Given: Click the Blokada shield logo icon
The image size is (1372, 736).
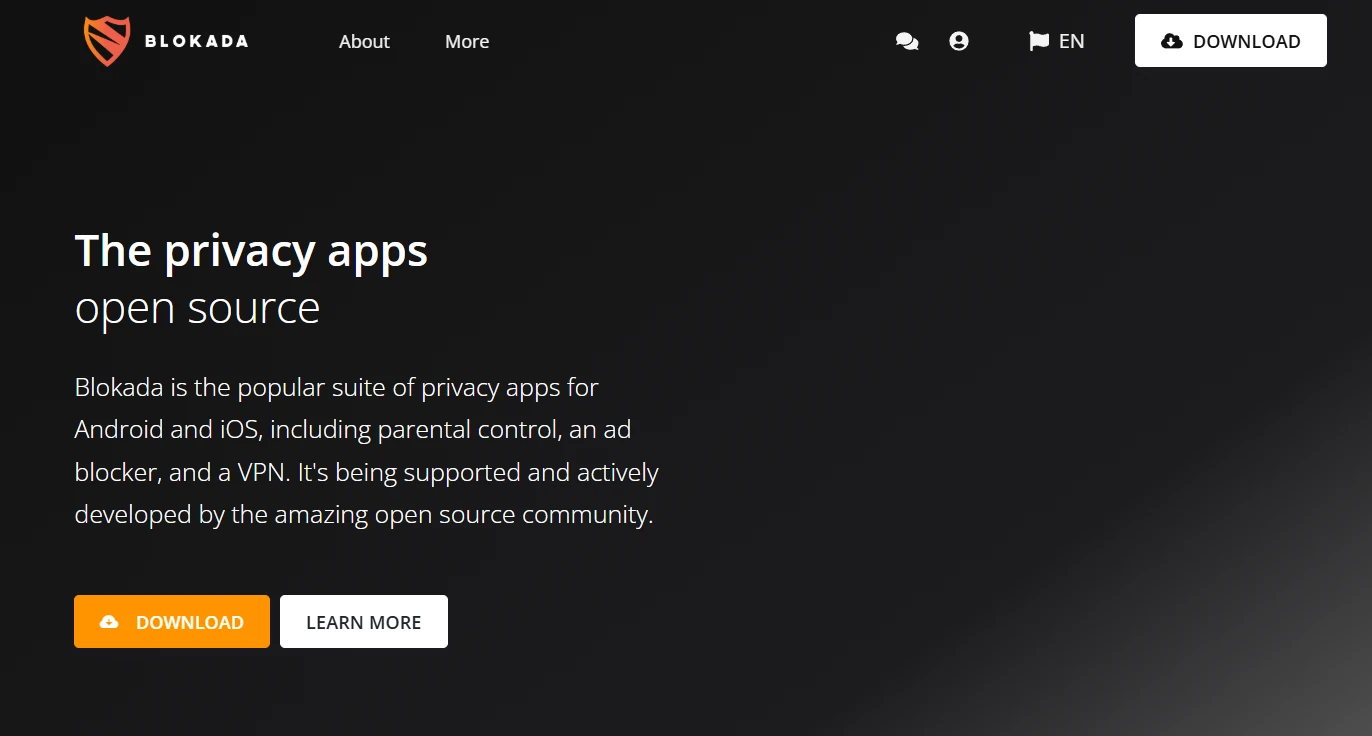Looking at the screenshot, I should tap(107, 41).
